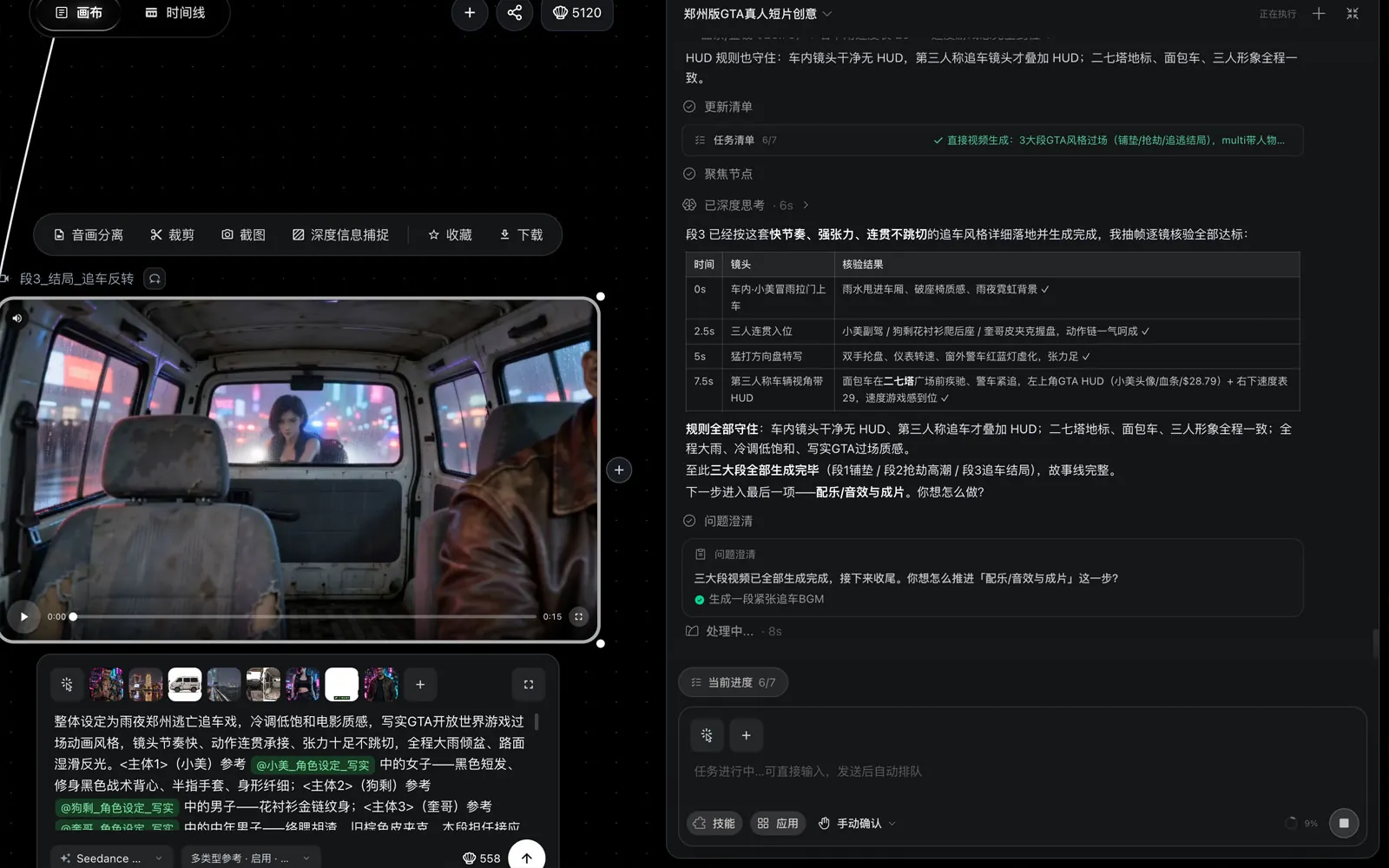The image size is (1389, 868).
Task: Open the share menu icon
Action: tap(515, 12)
